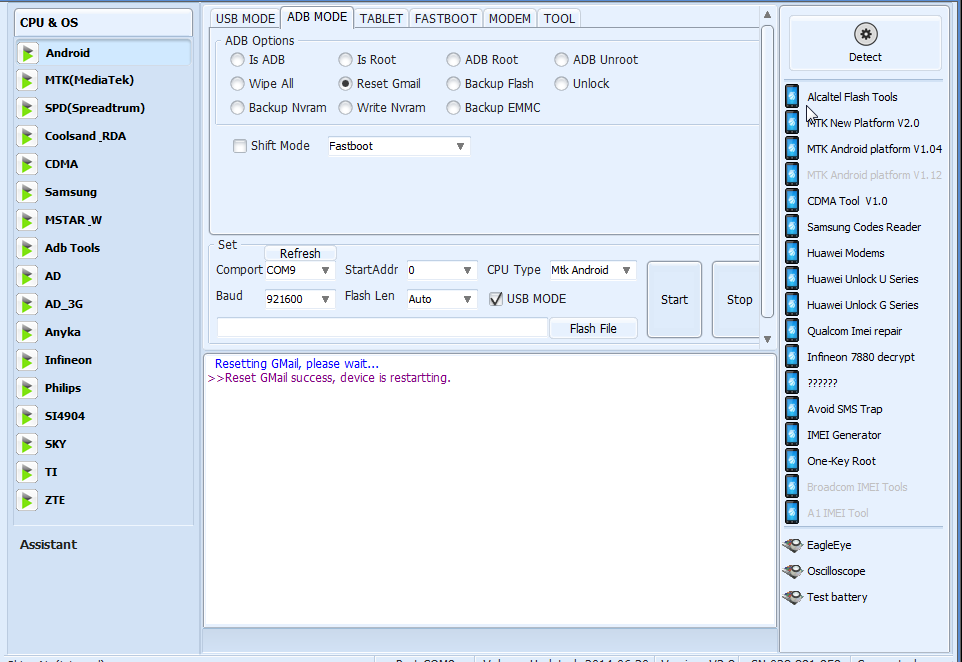This screenshot has height=662, width=962.
Task: Open Huawei Unlock U Series tool
Action: [862, 279]
